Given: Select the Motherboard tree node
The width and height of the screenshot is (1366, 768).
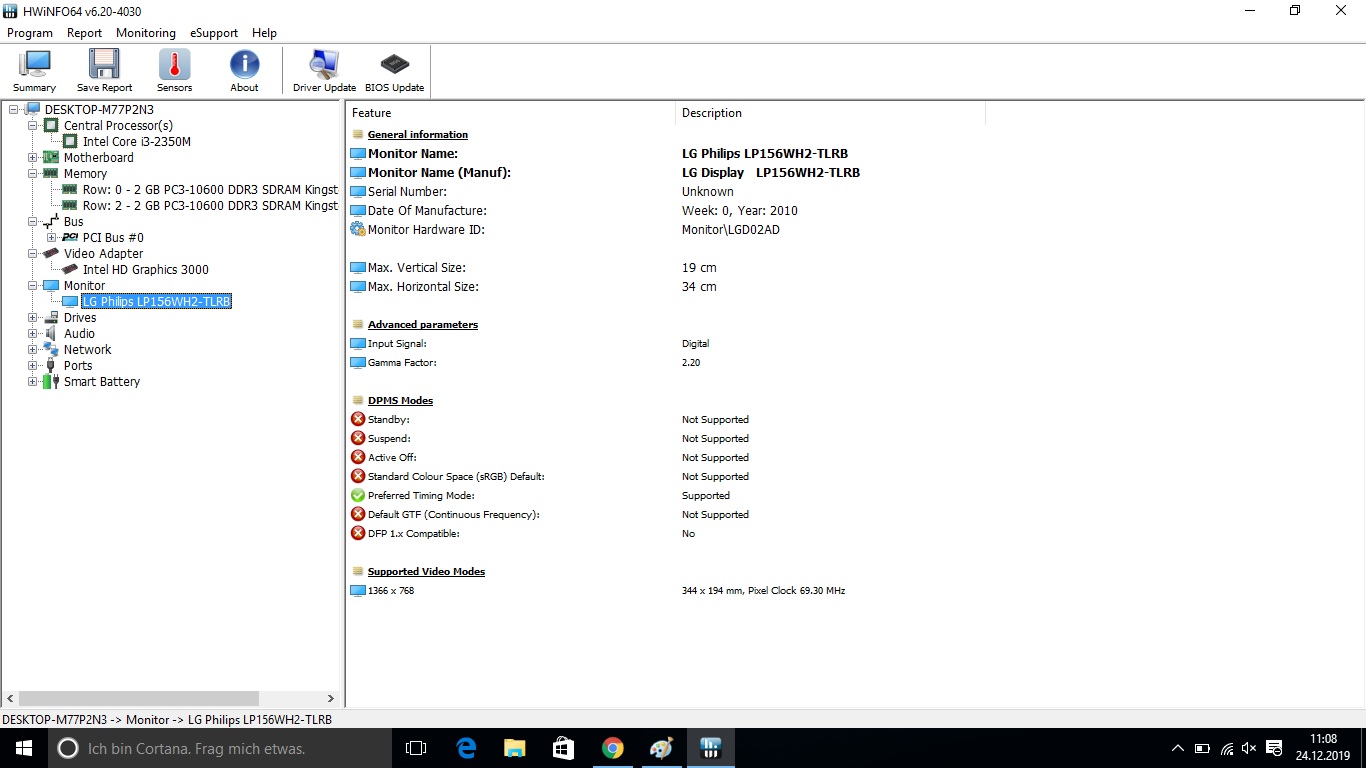Looking at the screenshot, I should [x=98, y=158].
